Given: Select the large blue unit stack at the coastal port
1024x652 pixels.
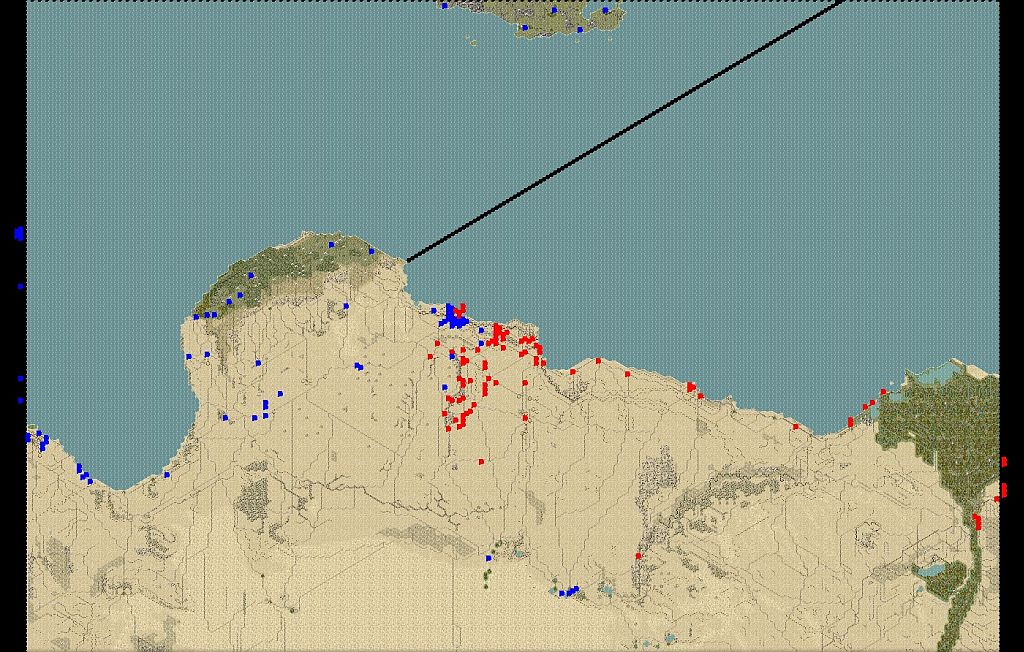Looking at the screenshot, I should (454, 318).
